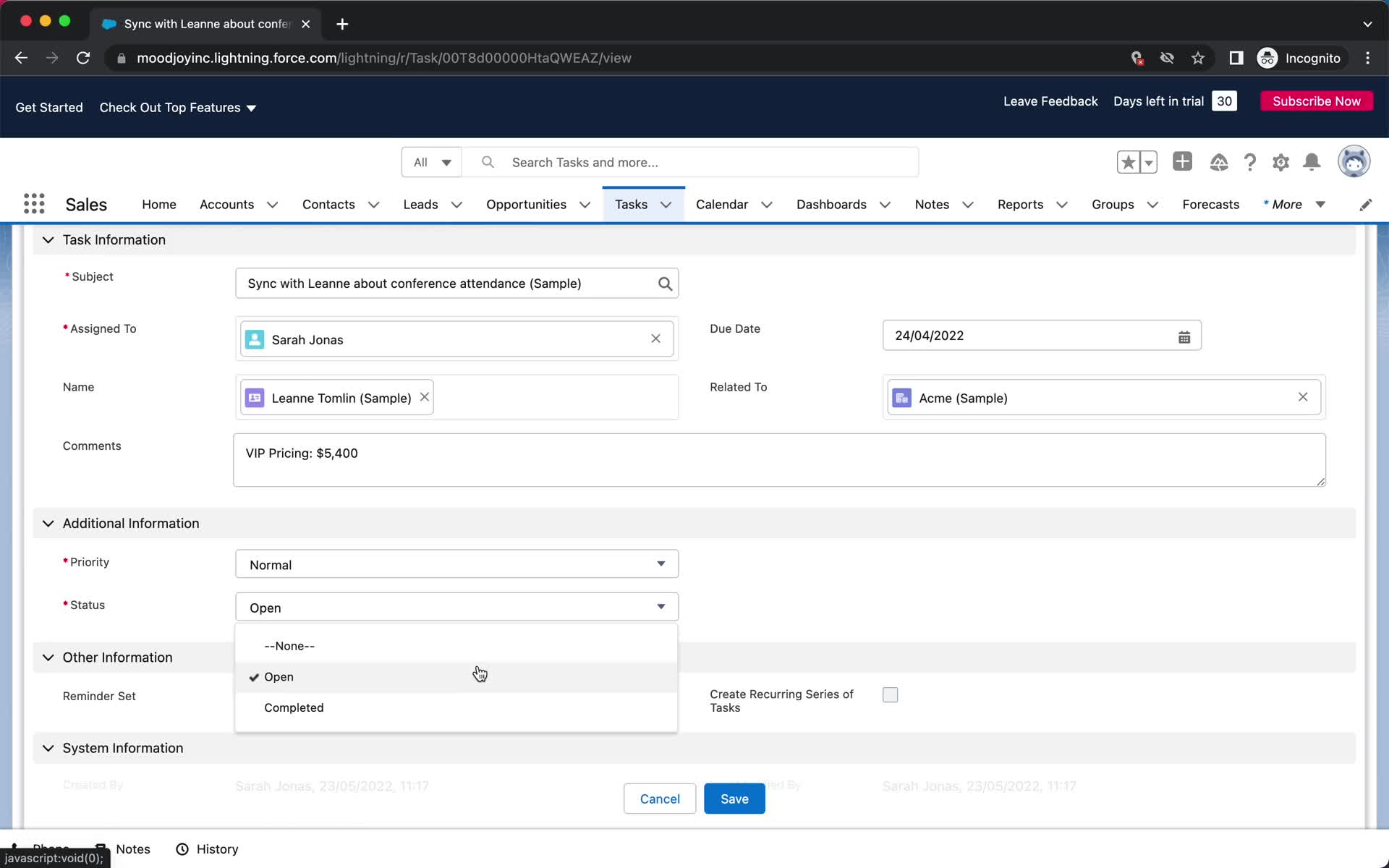The width and height of the screenshot is (1389, 868).
Task: Open the Calendar tab
Action: [x=722, y=205]
